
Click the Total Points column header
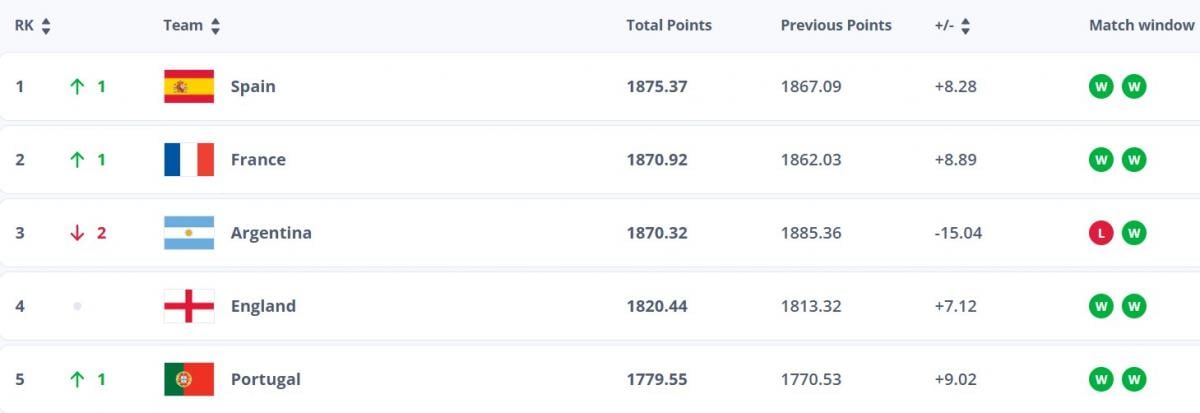(669, 26)
